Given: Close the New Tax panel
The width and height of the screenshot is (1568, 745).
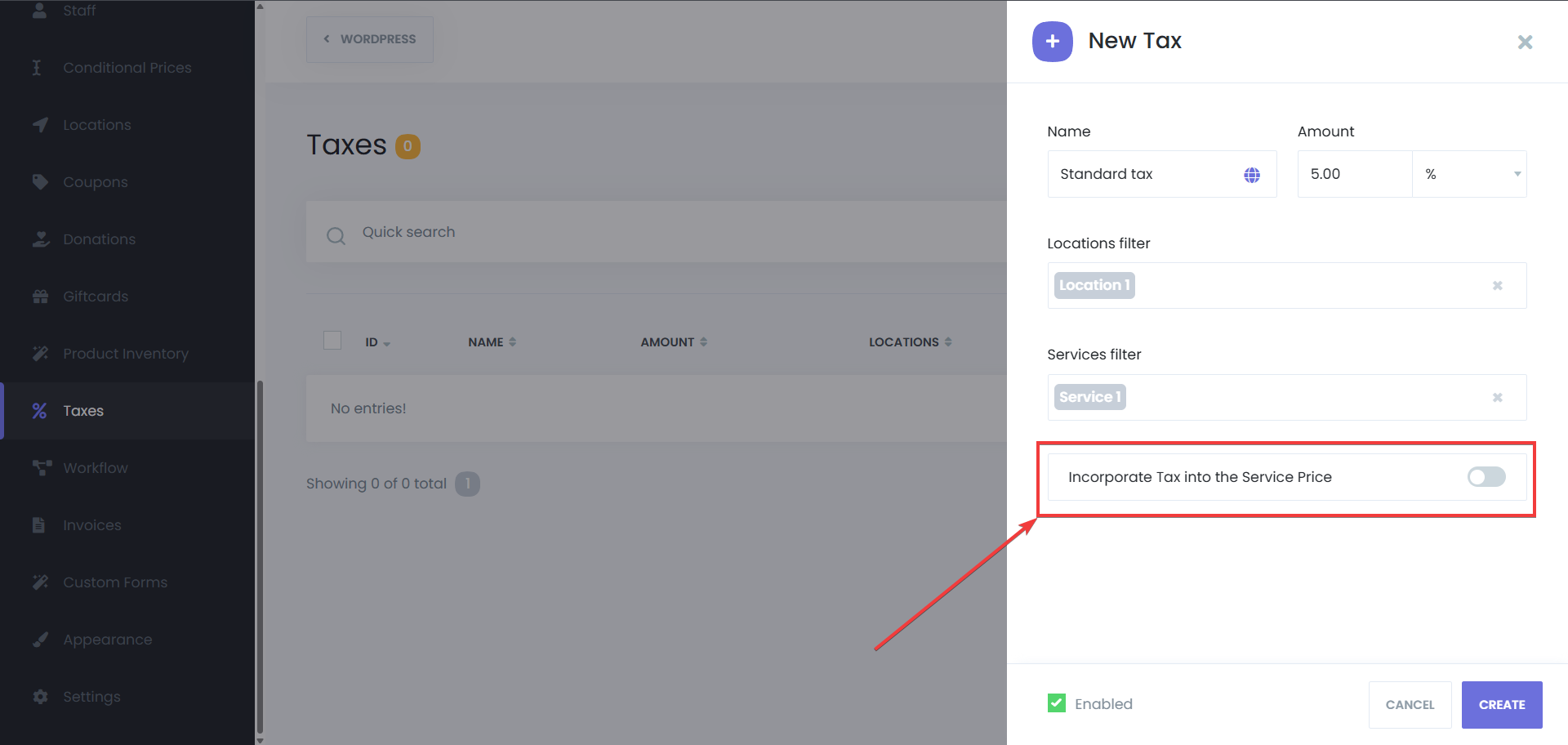Looking at the screenshot, I should pyautogui.click(x=1525, y=42).
